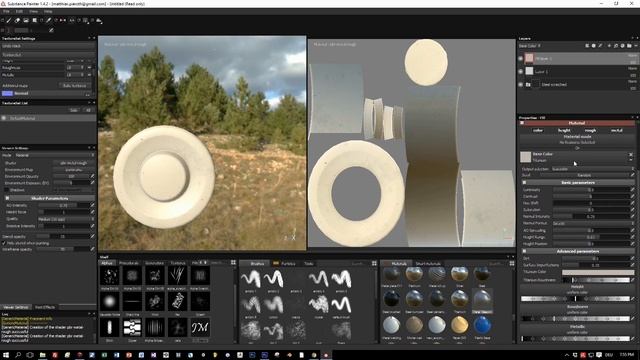The height and width of the screenshot is (360, 640).
Task: Click the Base Color material swatch
Action: pyautogui.click(x=526, y=157)
